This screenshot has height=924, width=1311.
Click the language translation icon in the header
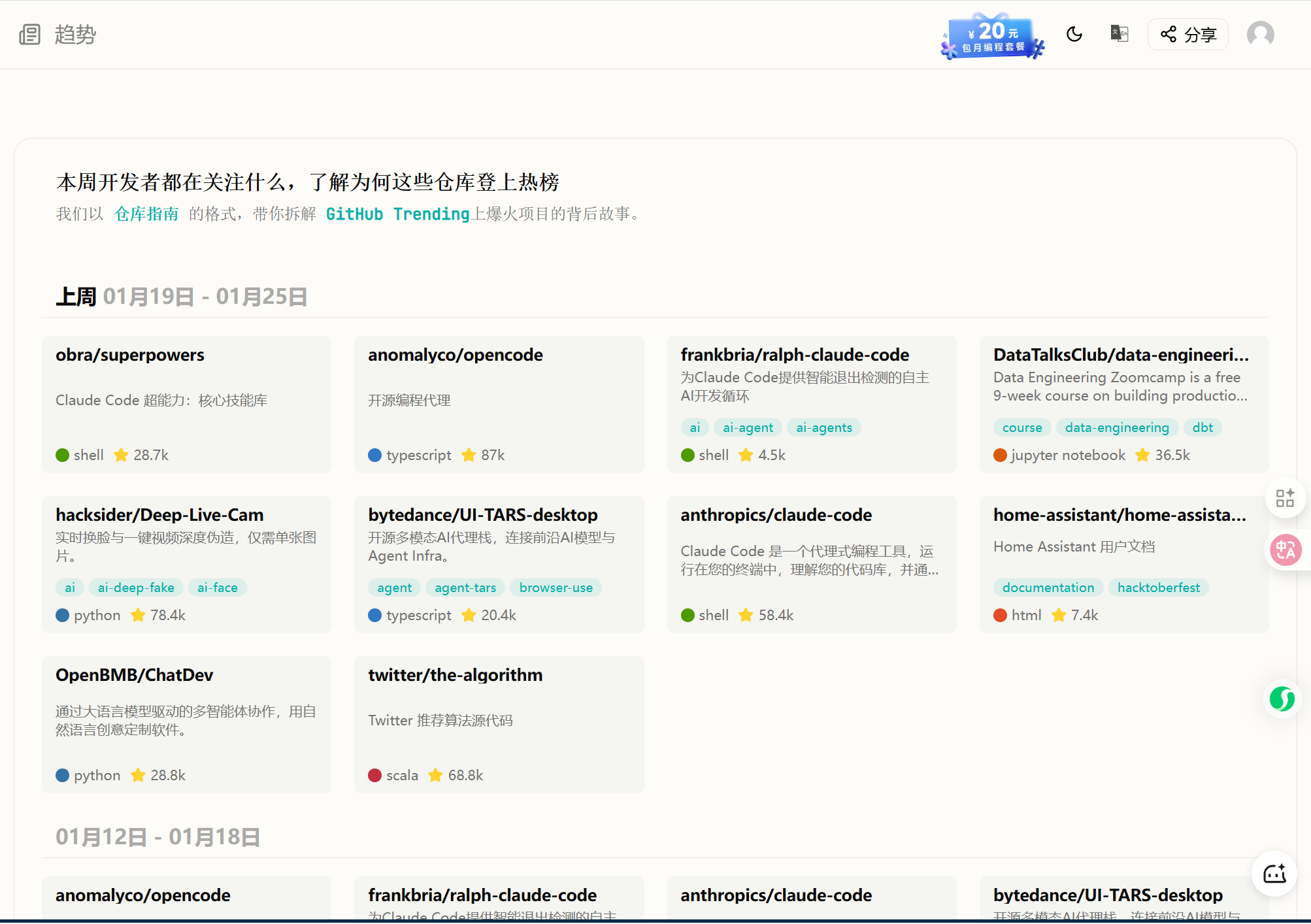[x=1119, y=33]
